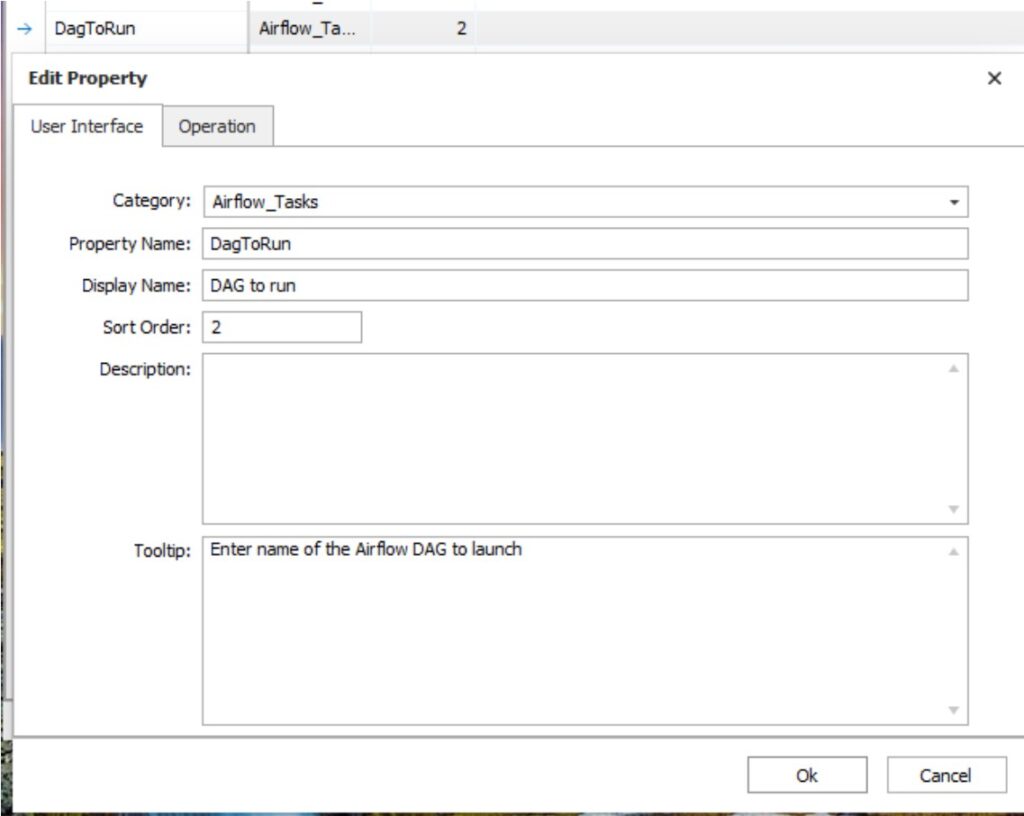The image size is (1024, 816).
Task: Click the row indicator arrow beside DagToRun
Action: (25, 29)
